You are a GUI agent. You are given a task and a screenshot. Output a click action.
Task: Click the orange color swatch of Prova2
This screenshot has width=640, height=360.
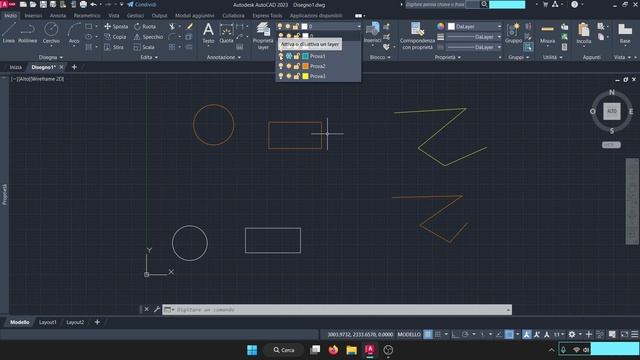coord(305,66)
